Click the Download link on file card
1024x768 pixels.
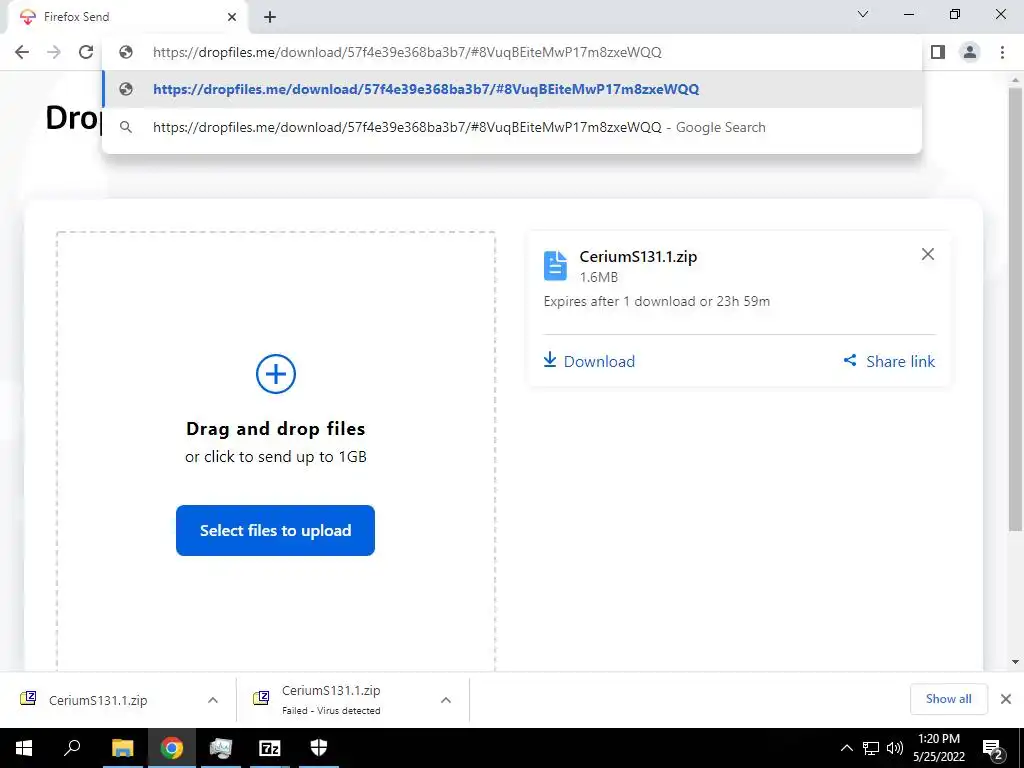589,361
